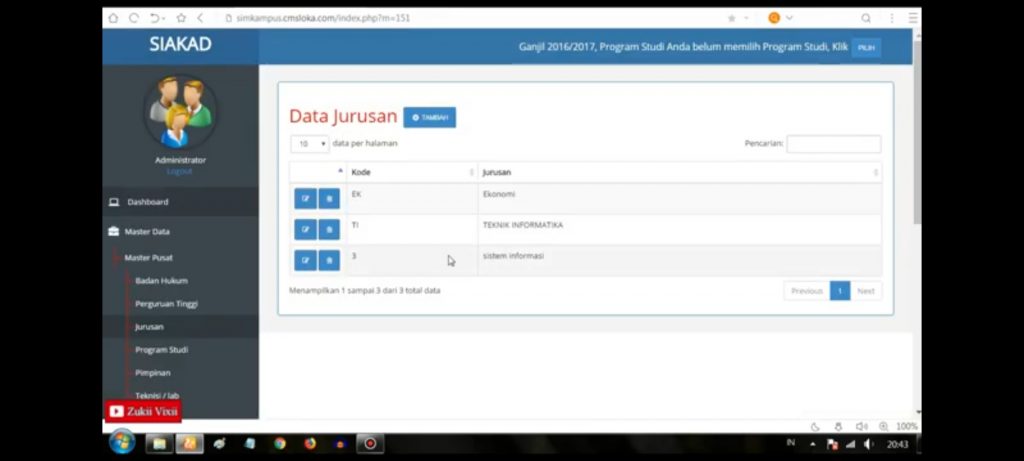
Task: Go to the Next page of results
Action: 865,291
